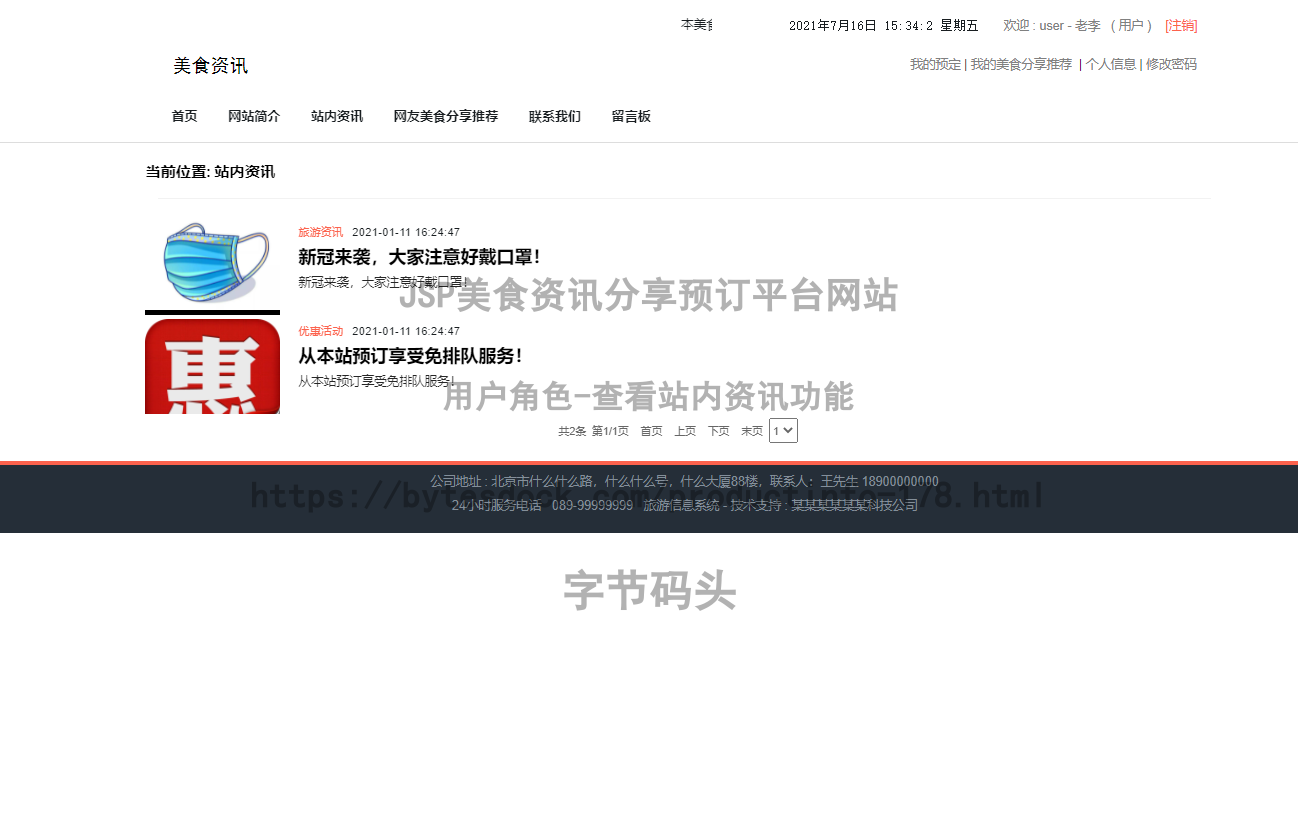Open the page number dropdown
Screen dimensions: 1298x836
[x=783, y=430]
